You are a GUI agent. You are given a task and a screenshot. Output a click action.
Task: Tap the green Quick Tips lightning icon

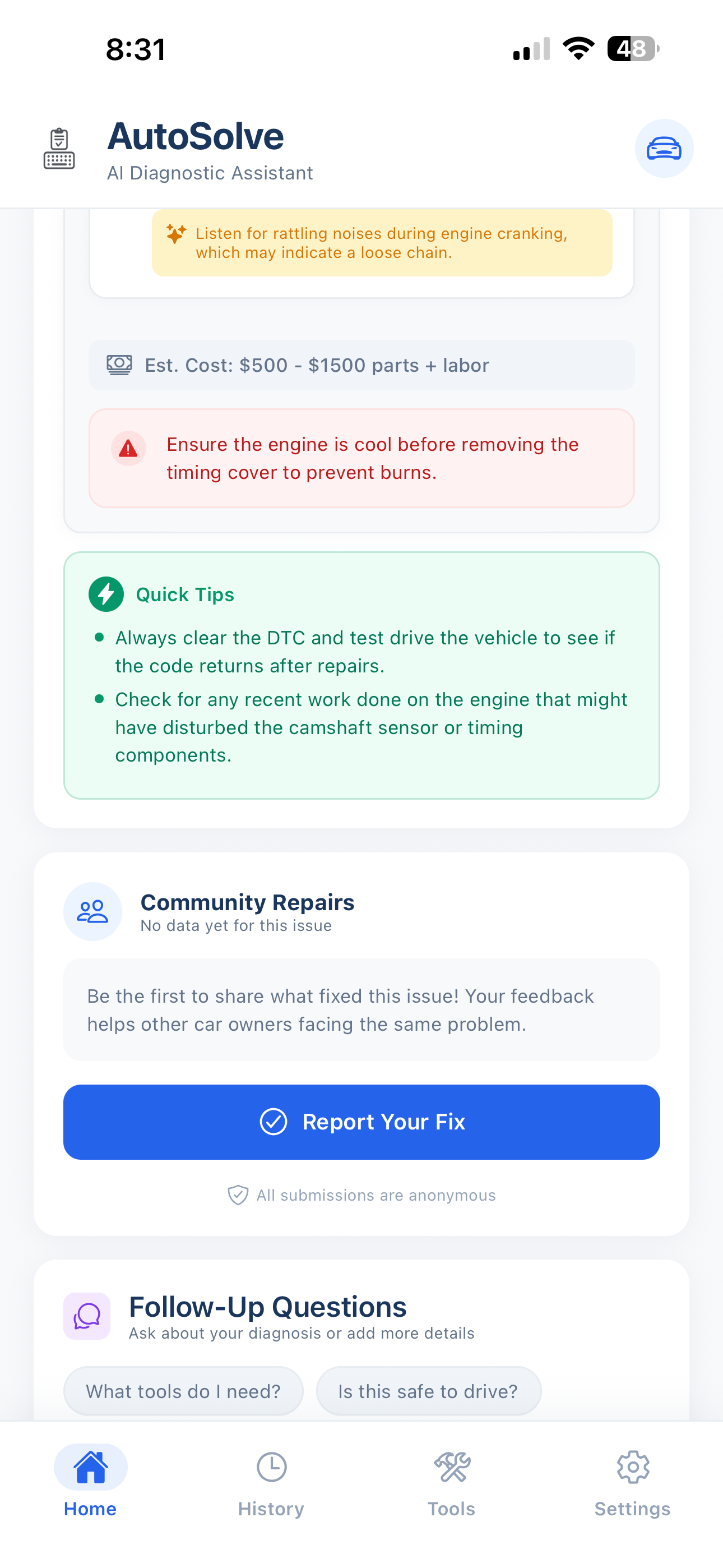tap(106, 594)
